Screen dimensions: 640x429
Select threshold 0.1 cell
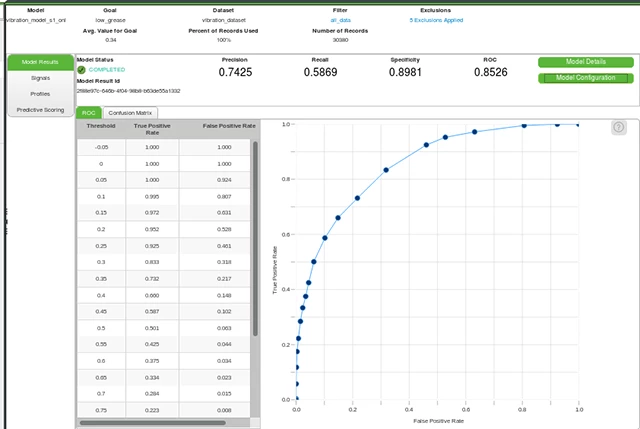click(x=101, y=196)
